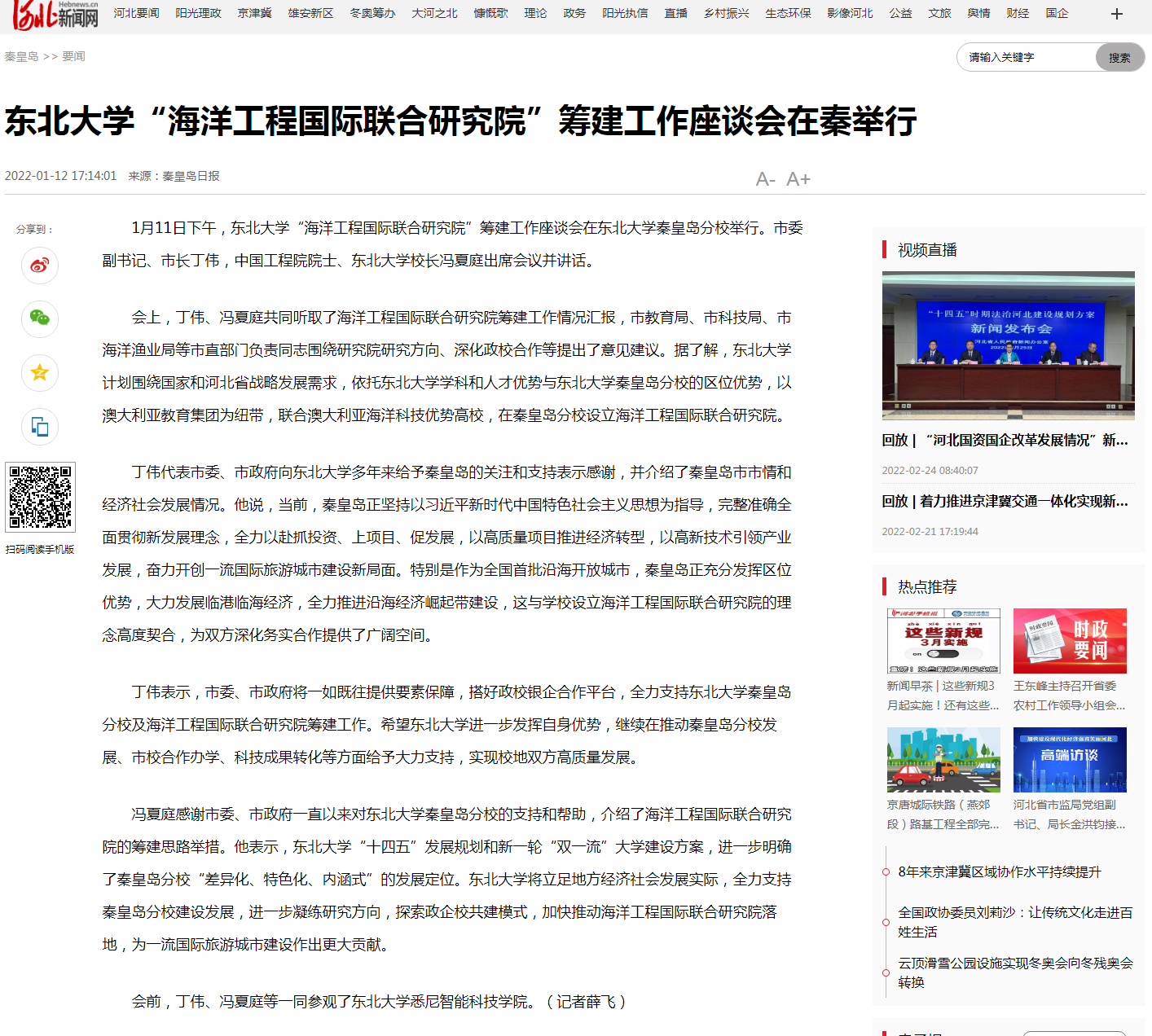Viewport: 1152px width, 1036px height.
Task: Open 王东峰主持召开省委农村工作 article link
Action: (x=1070, y=696)
